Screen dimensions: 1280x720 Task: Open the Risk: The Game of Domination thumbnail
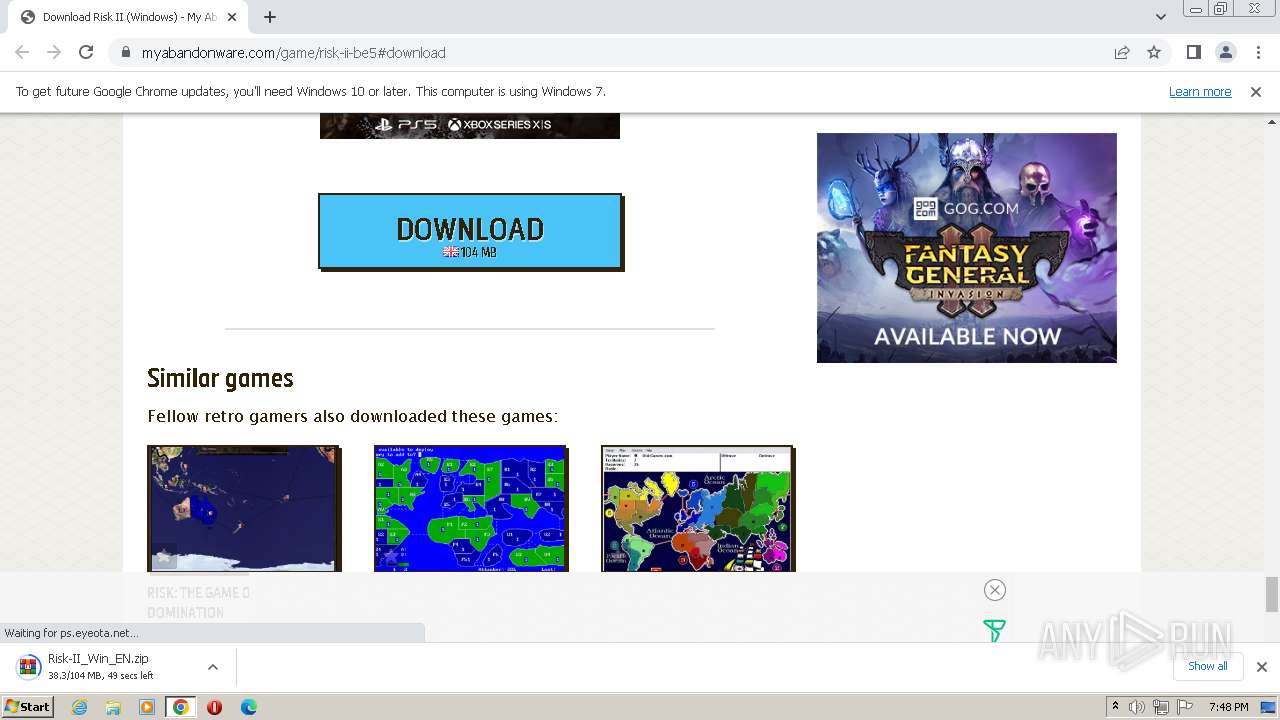244,508
